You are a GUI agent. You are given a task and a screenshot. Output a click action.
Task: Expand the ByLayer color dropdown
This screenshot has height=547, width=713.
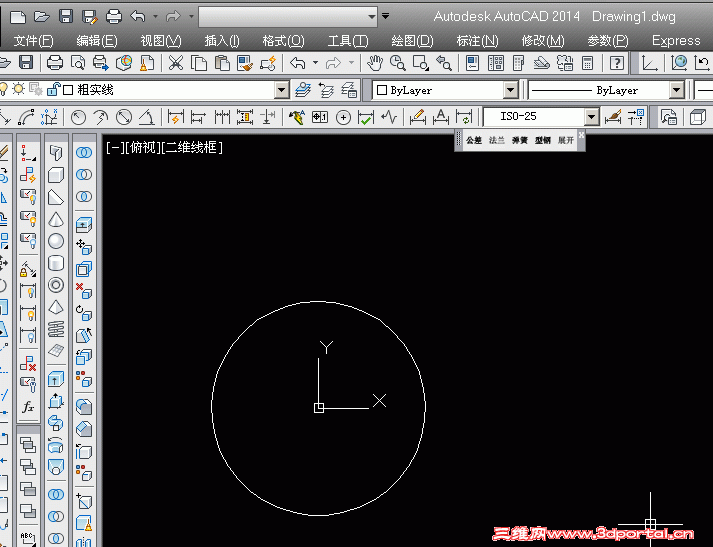(x=511, y=90)
